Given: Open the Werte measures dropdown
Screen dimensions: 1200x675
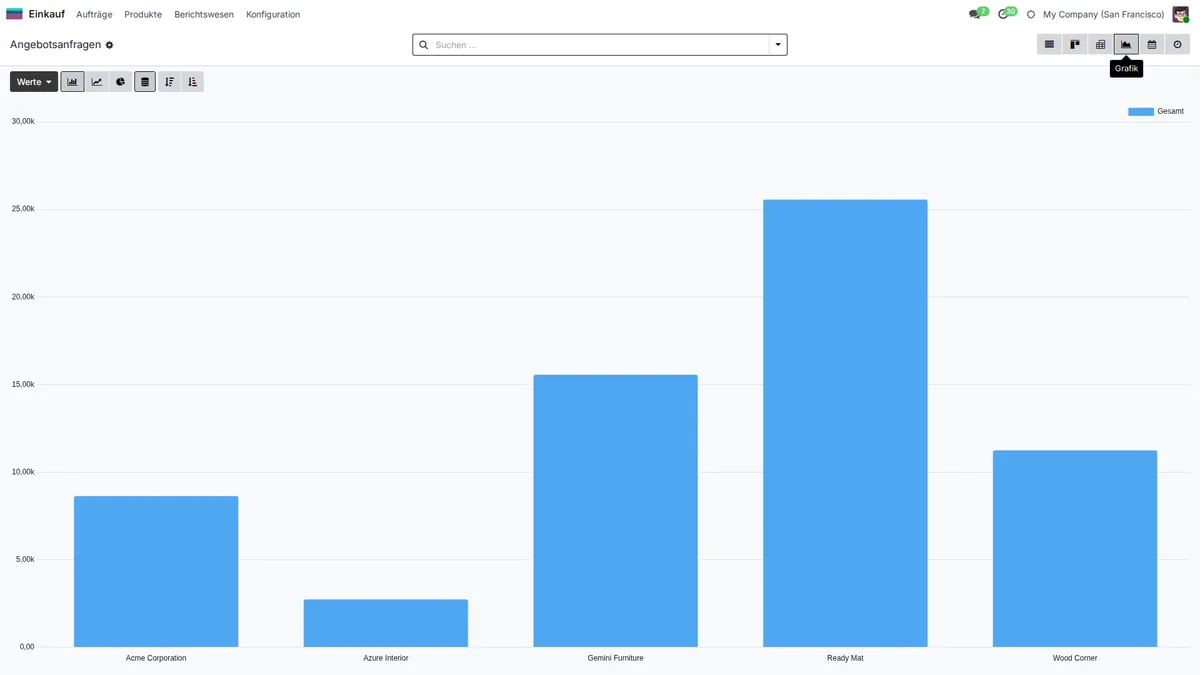Looking at the screenshot, I should [34, 82].
